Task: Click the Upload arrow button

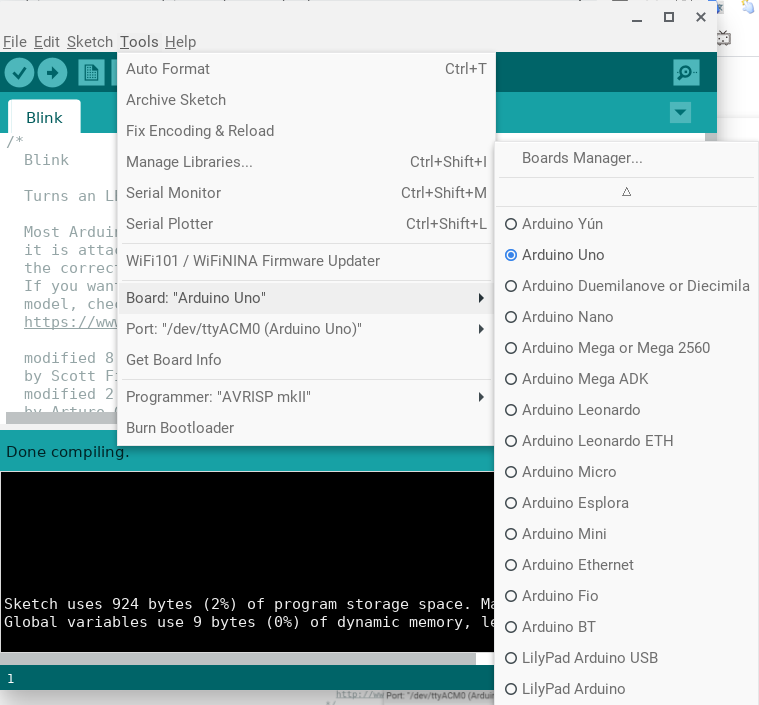Action: click(x=52, y=73)
